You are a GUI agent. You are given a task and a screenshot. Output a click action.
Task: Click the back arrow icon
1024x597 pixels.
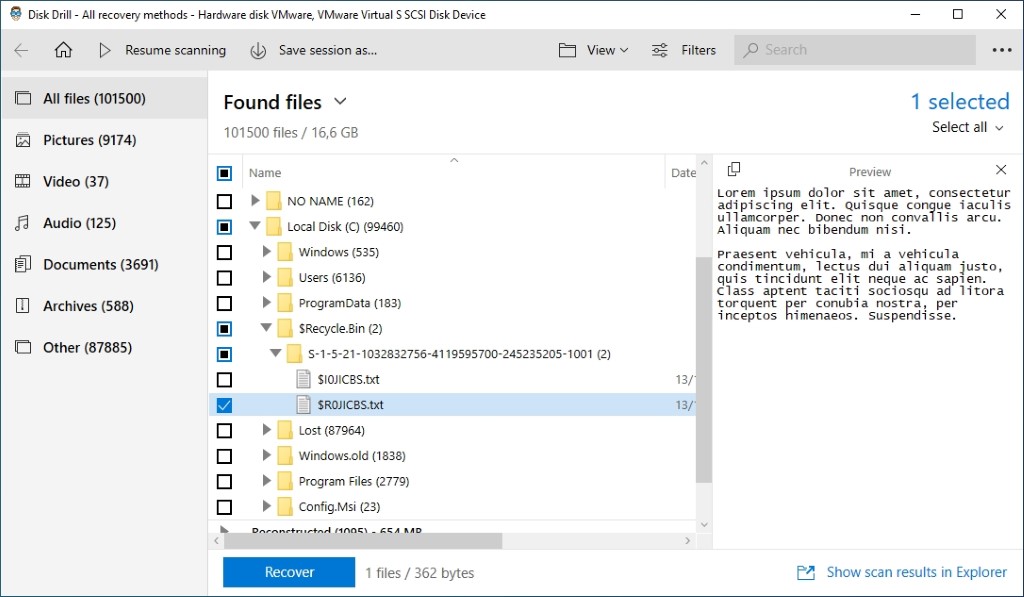click(22, 50)
